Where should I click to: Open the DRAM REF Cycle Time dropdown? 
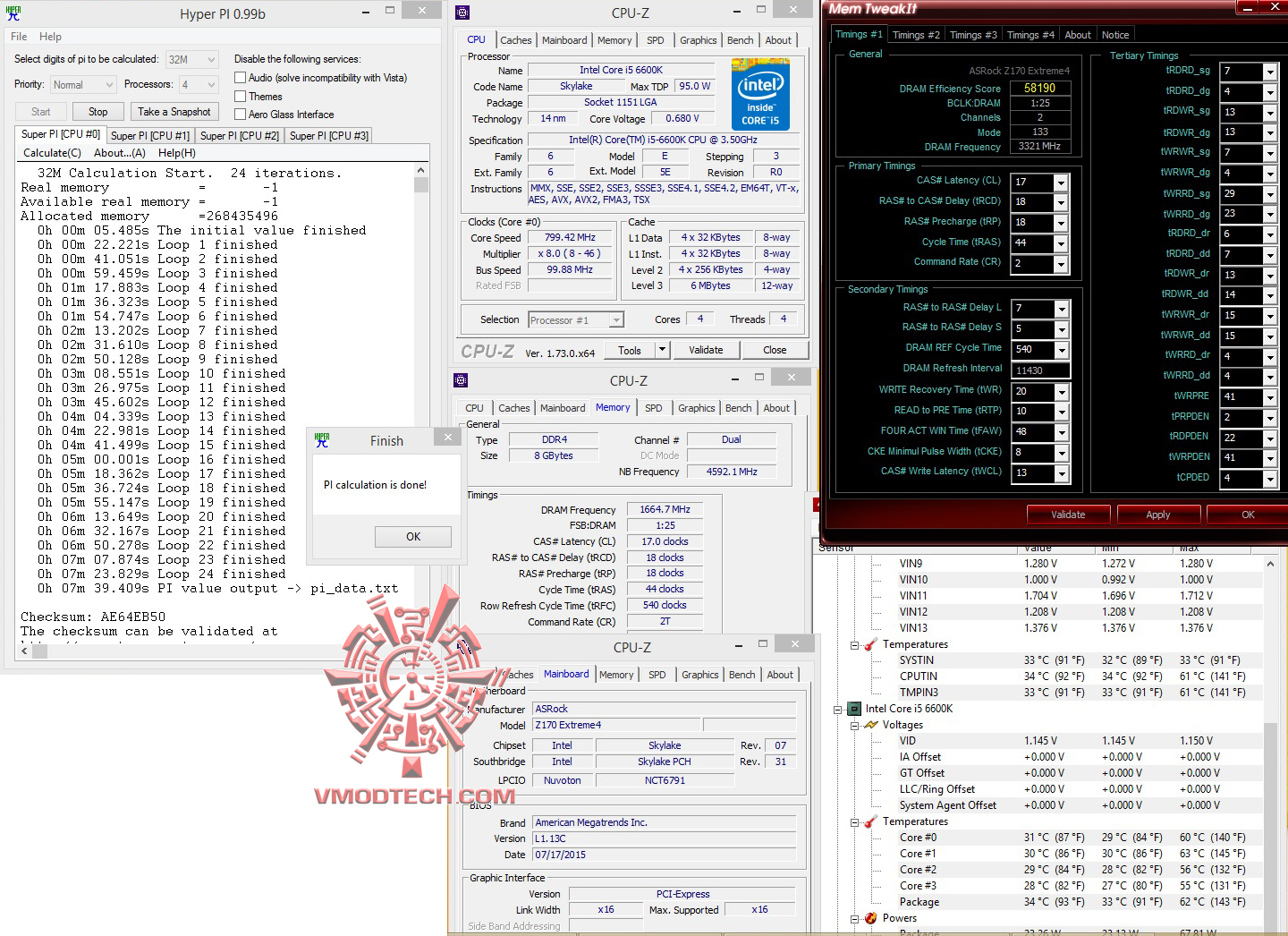coord(1062,350)
